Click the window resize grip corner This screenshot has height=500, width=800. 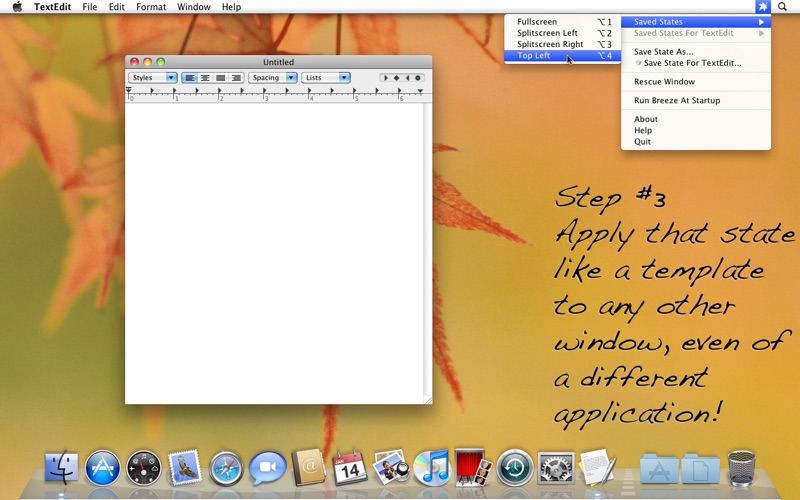click(428, 400)
